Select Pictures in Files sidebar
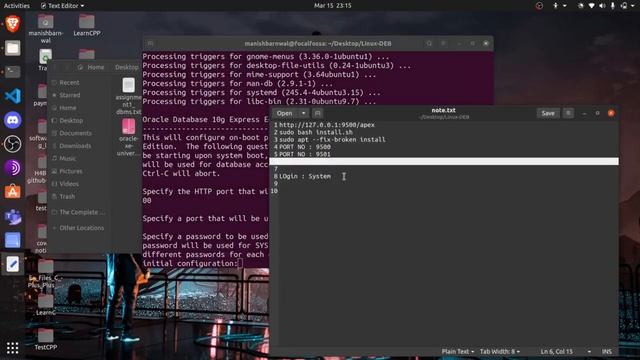The image size is (640, 360). [x=71, y=171]
